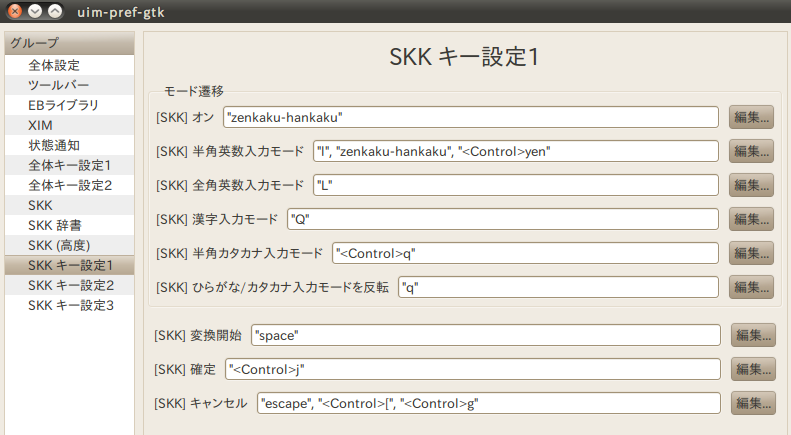791x435 pixels.
Task: Click the 全角英数入力モード text field
Action: pyautogui.click(x=515, y=185)
